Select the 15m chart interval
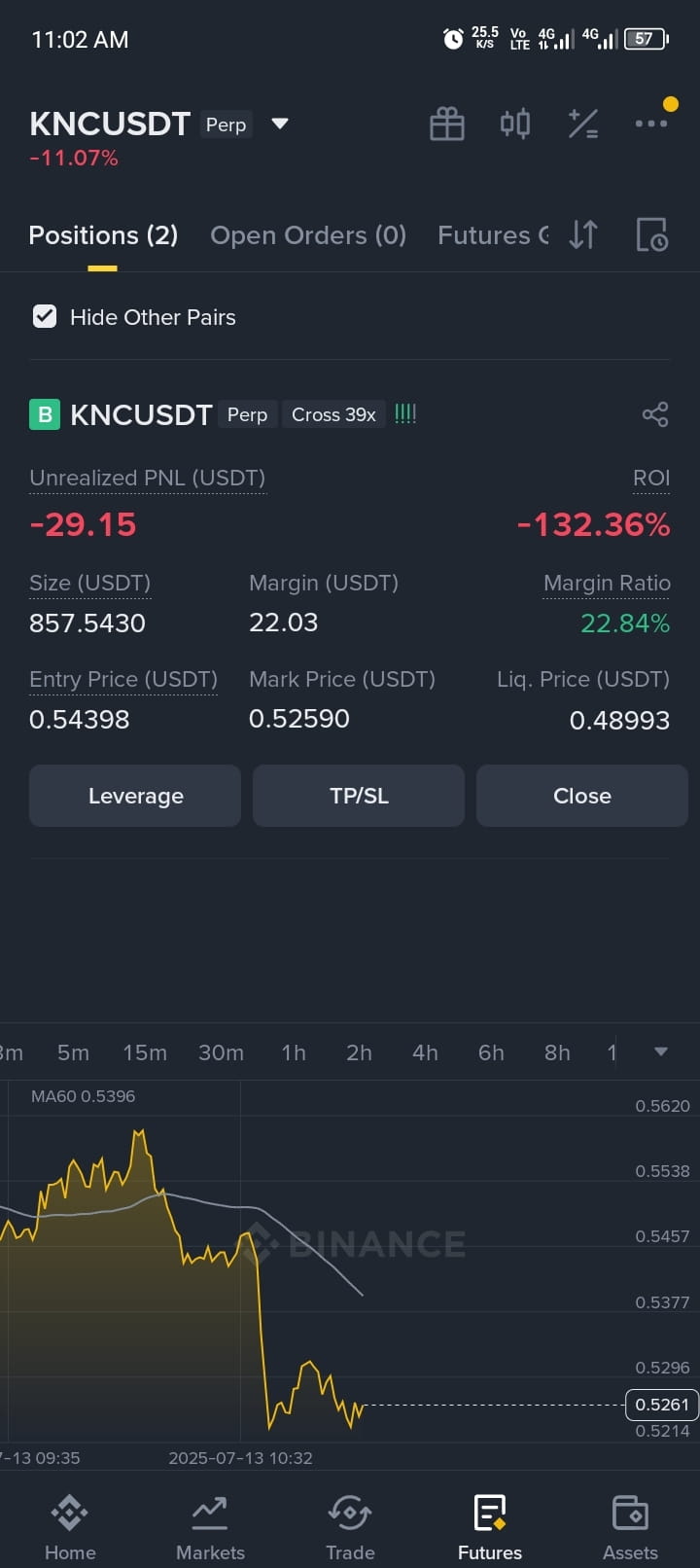The height and width of the screenshot is (1568, 700). coord(145,1052)
